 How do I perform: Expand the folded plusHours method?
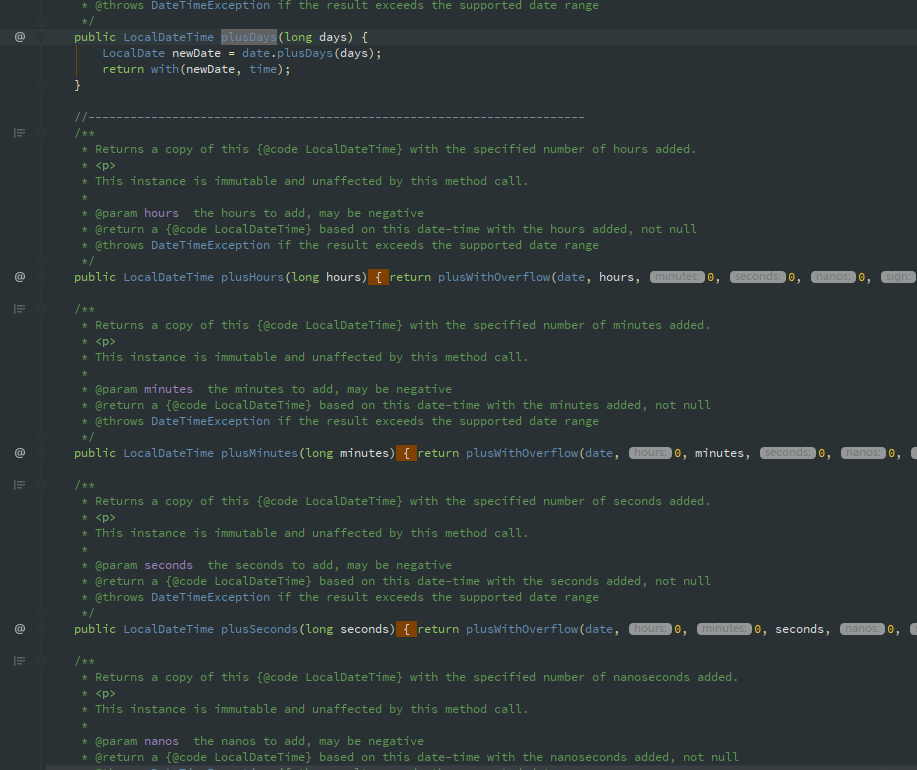tap(40, 277)
